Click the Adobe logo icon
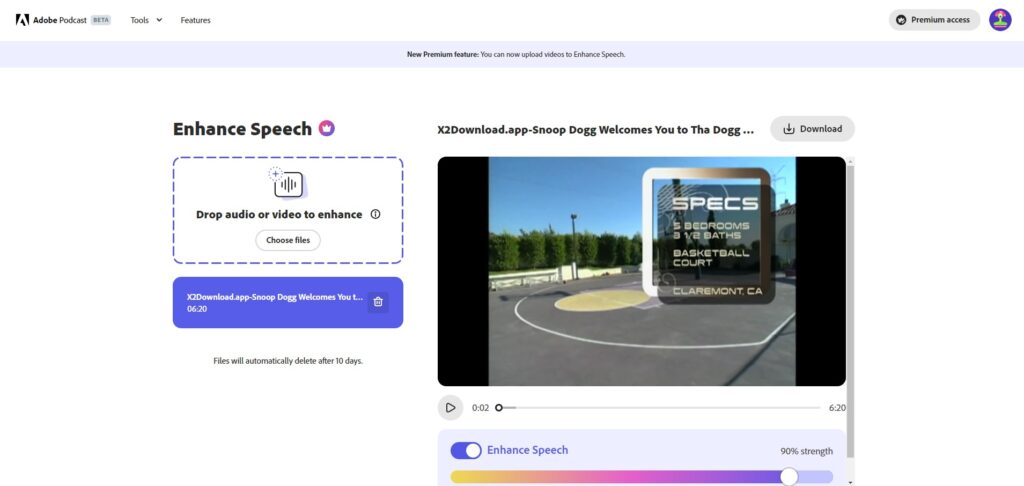1024x486 pixels. tap(22, 20)
